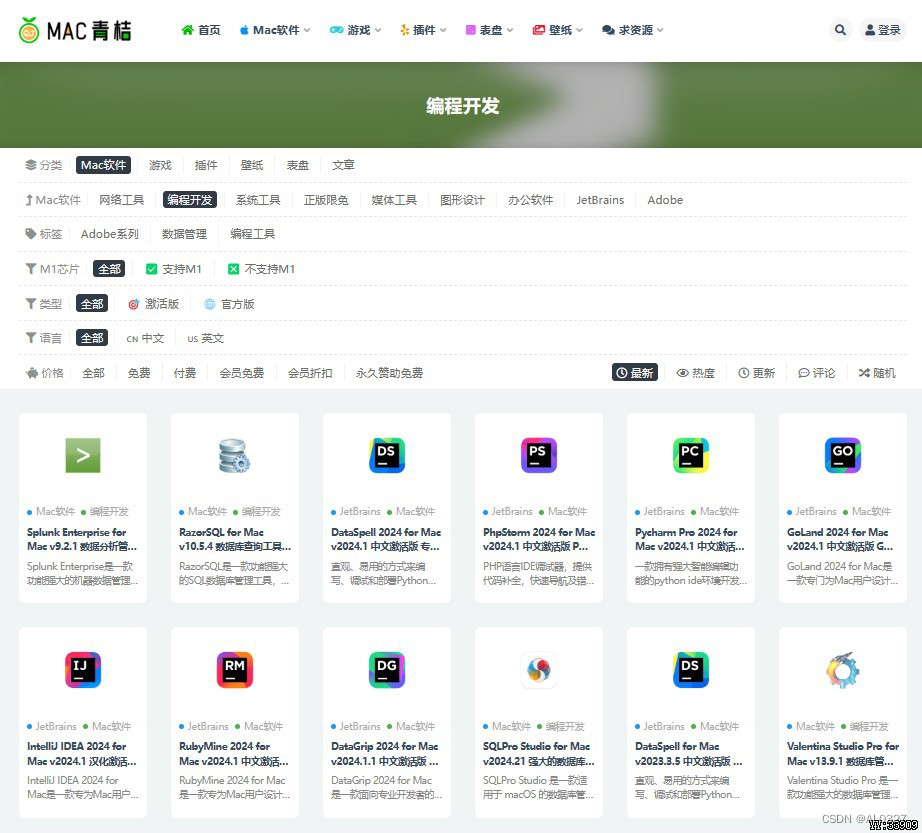Select the Splunk Enterprise app icon

coord(83,454)
